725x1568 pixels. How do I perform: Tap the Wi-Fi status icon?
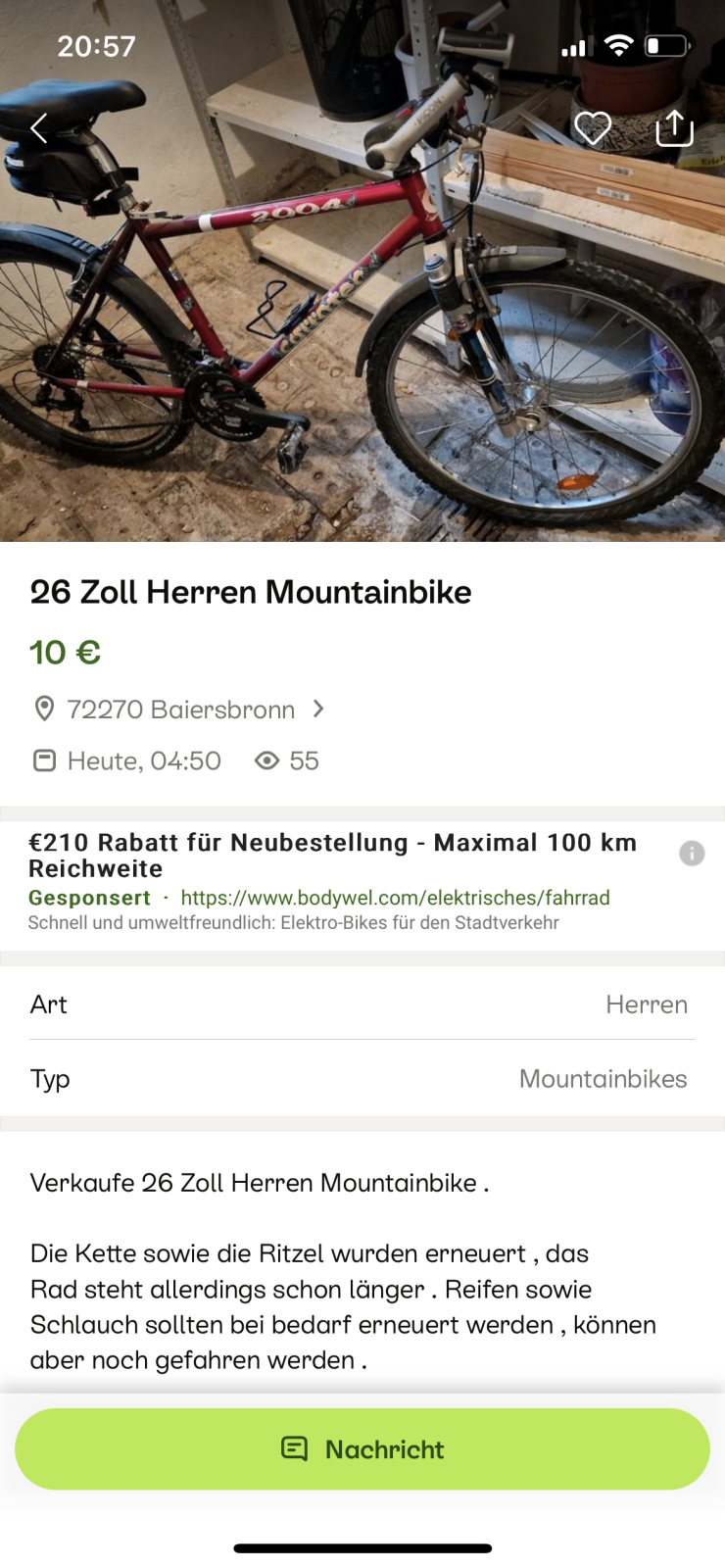pyautogui.click(x=618, y=46)
